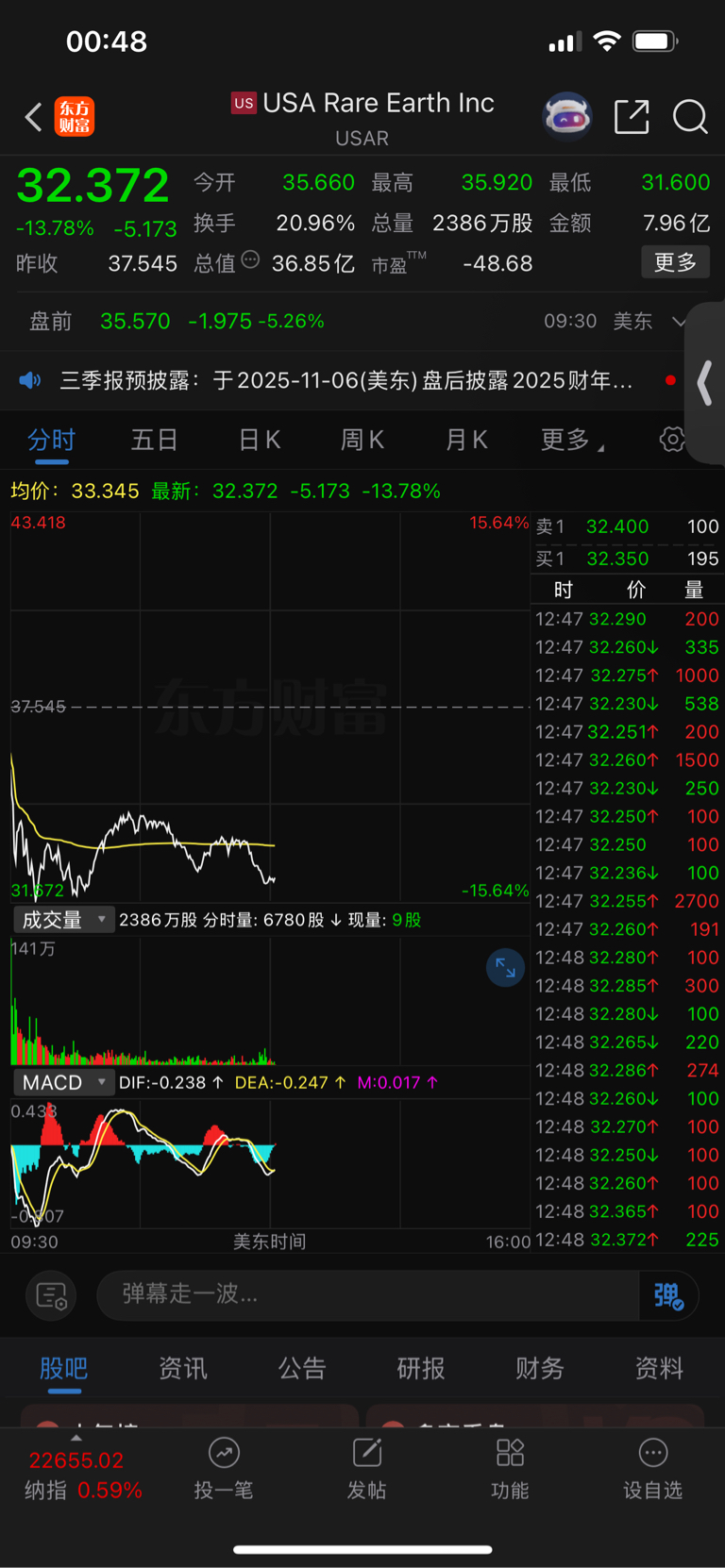Image resolution: width=725 pixels, height=1568 pixels.
Task: Tap the 均价 33.345 value
Action: point(105,491)
